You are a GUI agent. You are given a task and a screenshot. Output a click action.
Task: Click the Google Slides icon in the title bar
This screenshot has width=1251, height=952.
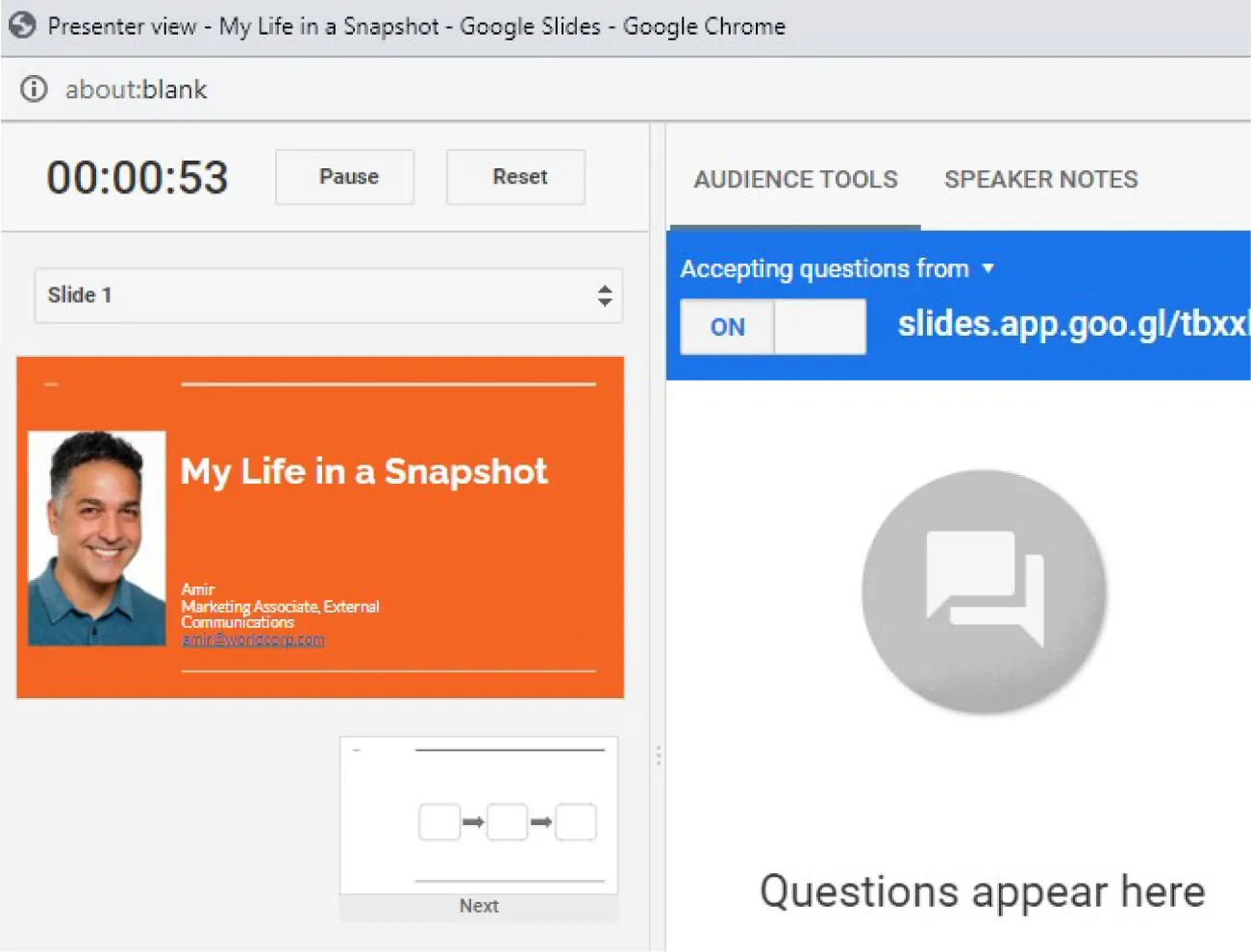pos(21,26)
